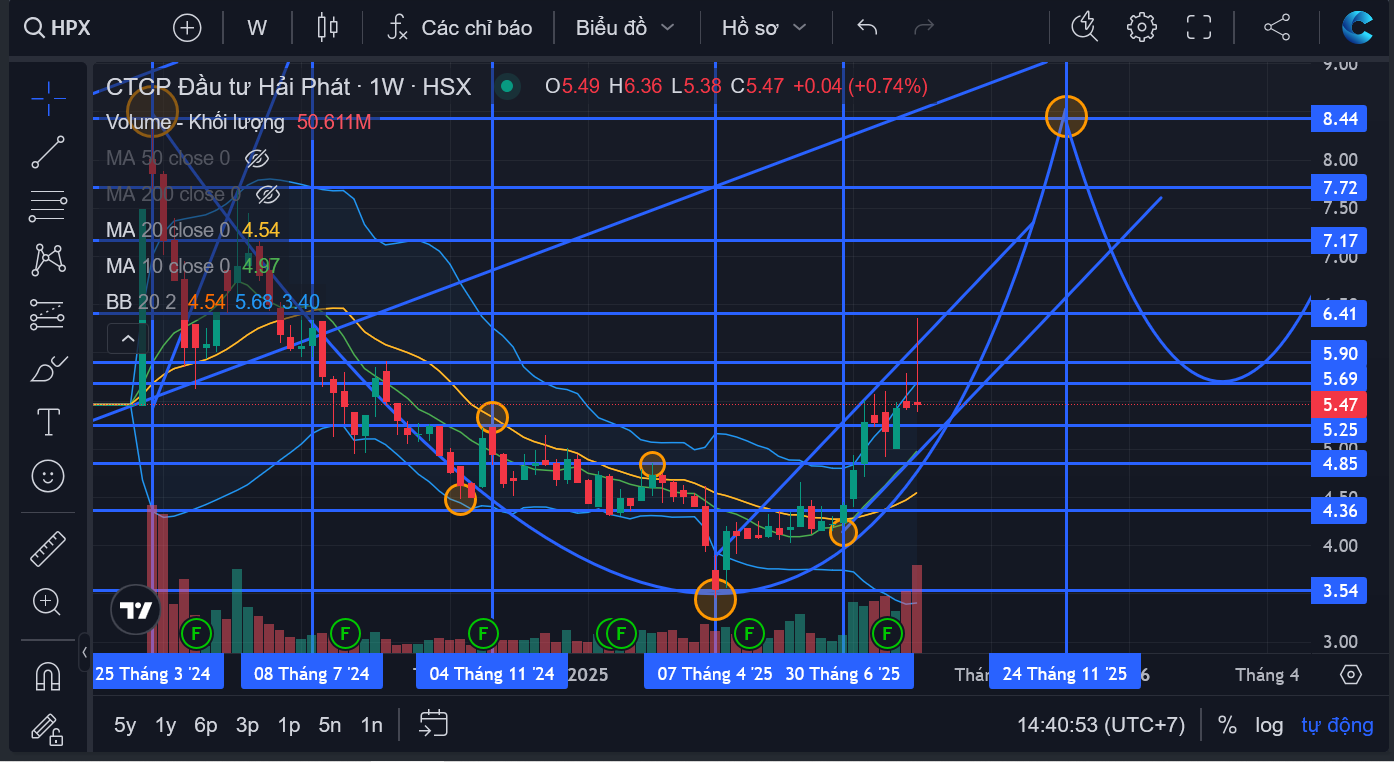Select the ruler measure tool

[48, 548]
